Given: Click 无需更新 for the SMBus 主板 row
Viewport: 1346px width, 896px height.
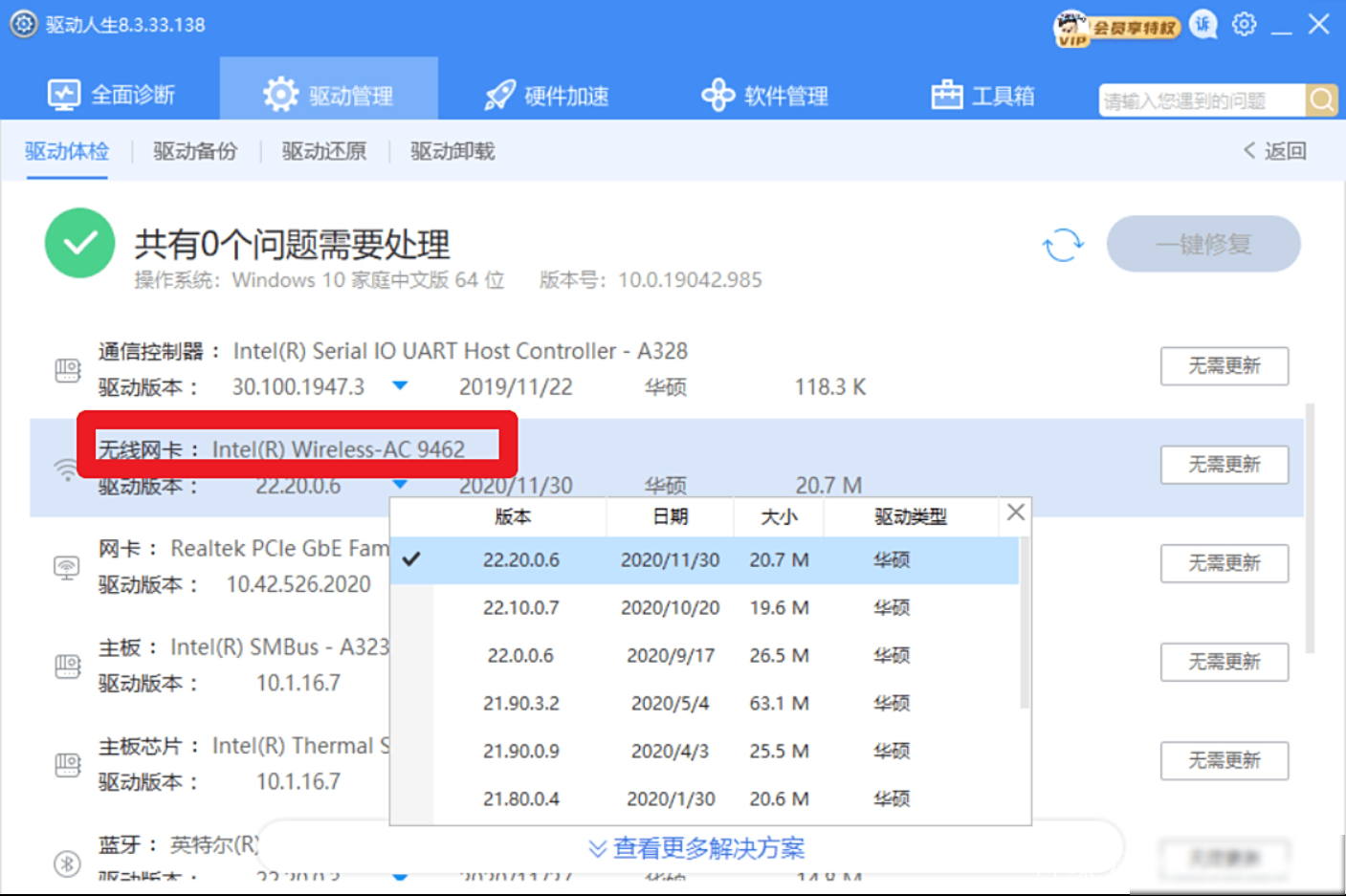Looking at the screenshot, I should pos(1225,662).
